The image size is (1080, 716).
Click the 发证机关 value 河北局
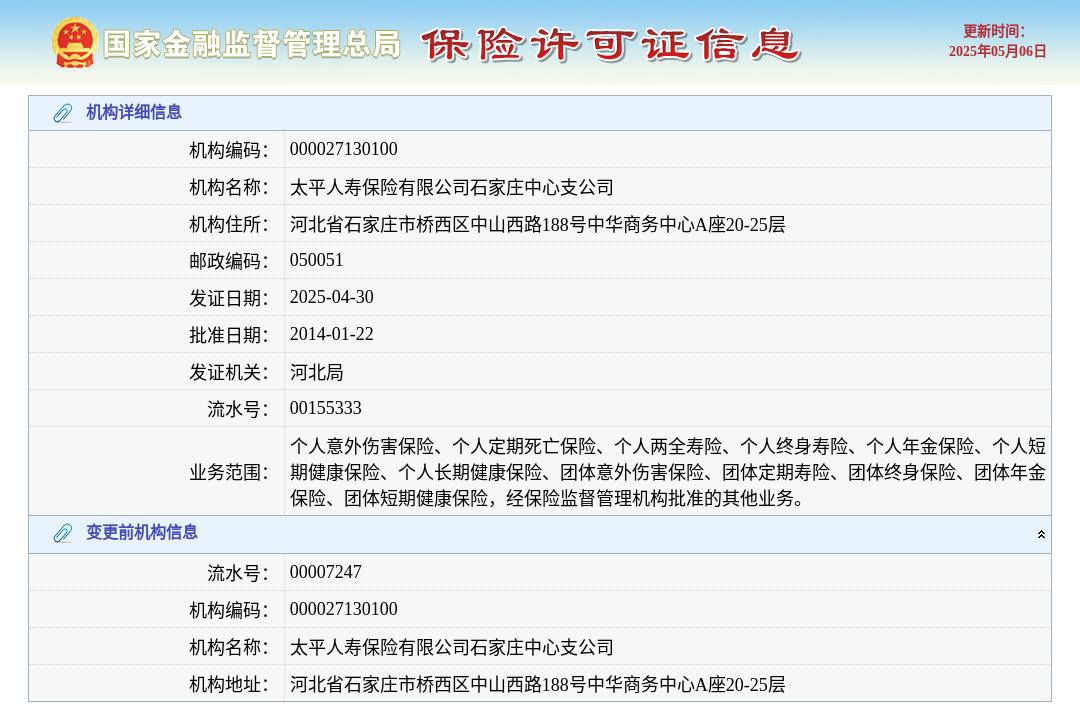317,372
